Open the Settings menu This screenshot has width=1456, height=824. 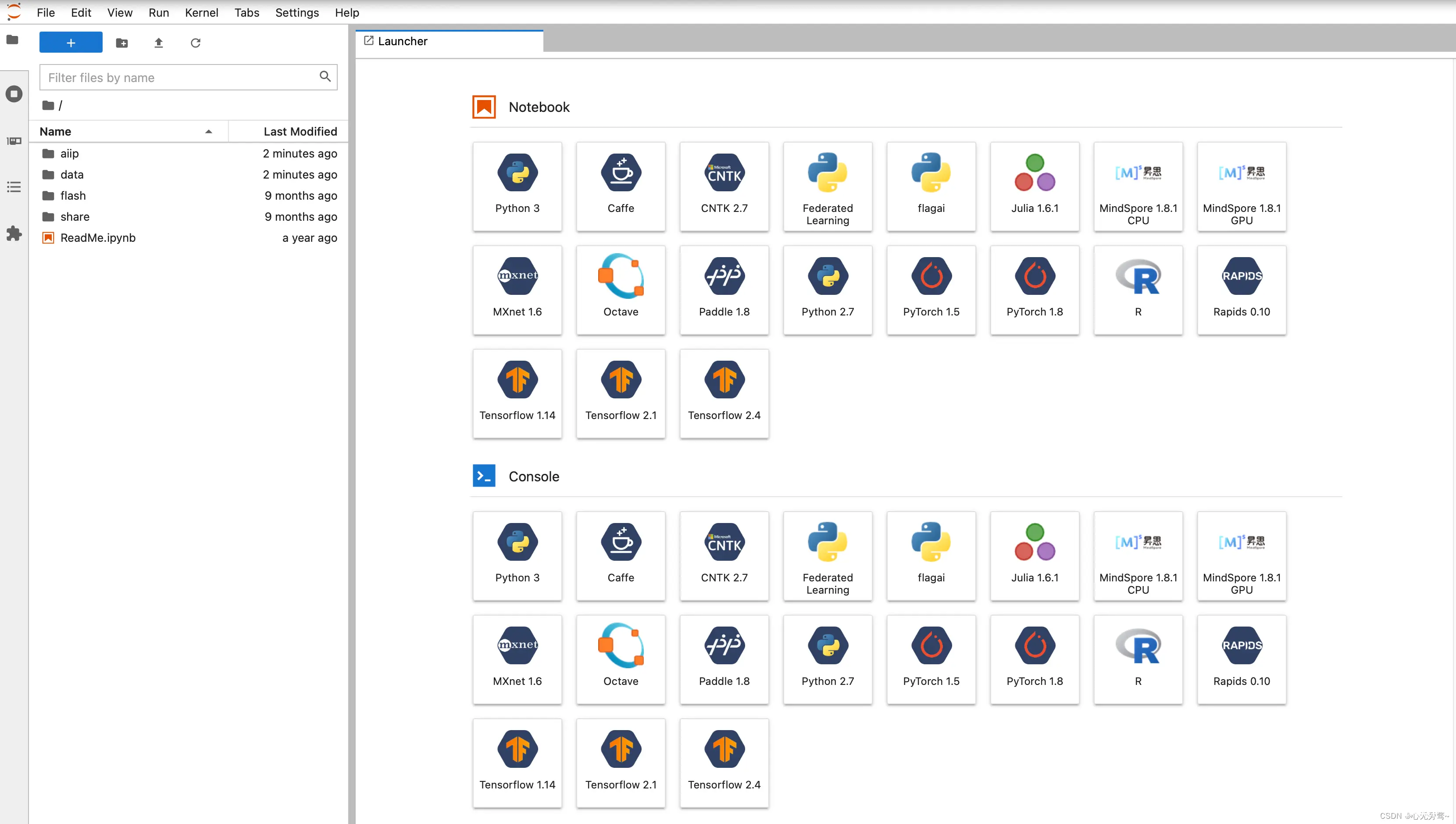[297, 12]
